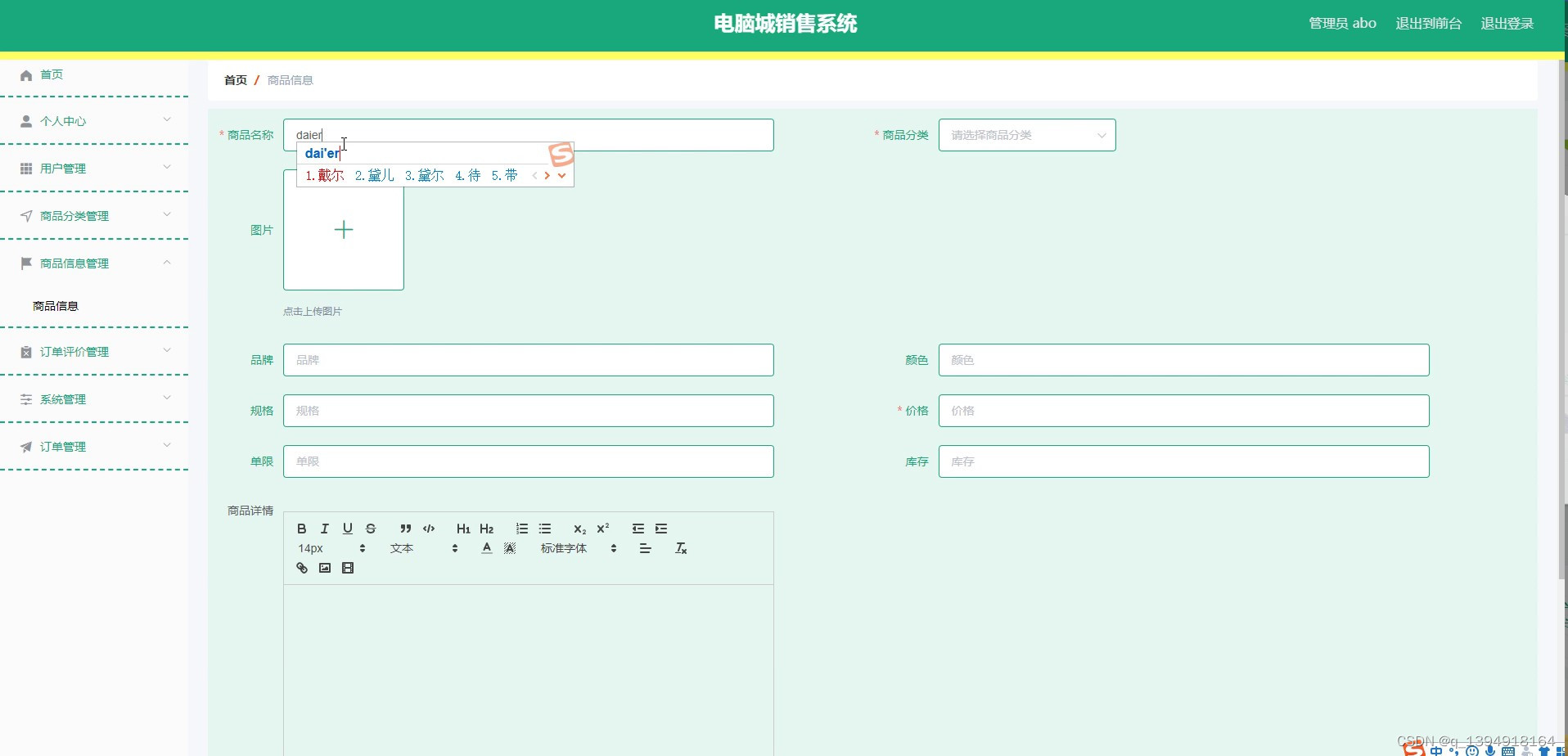Click the Sogou logo on candidate window
This screenshot has height=756, width=1568.
561,154
